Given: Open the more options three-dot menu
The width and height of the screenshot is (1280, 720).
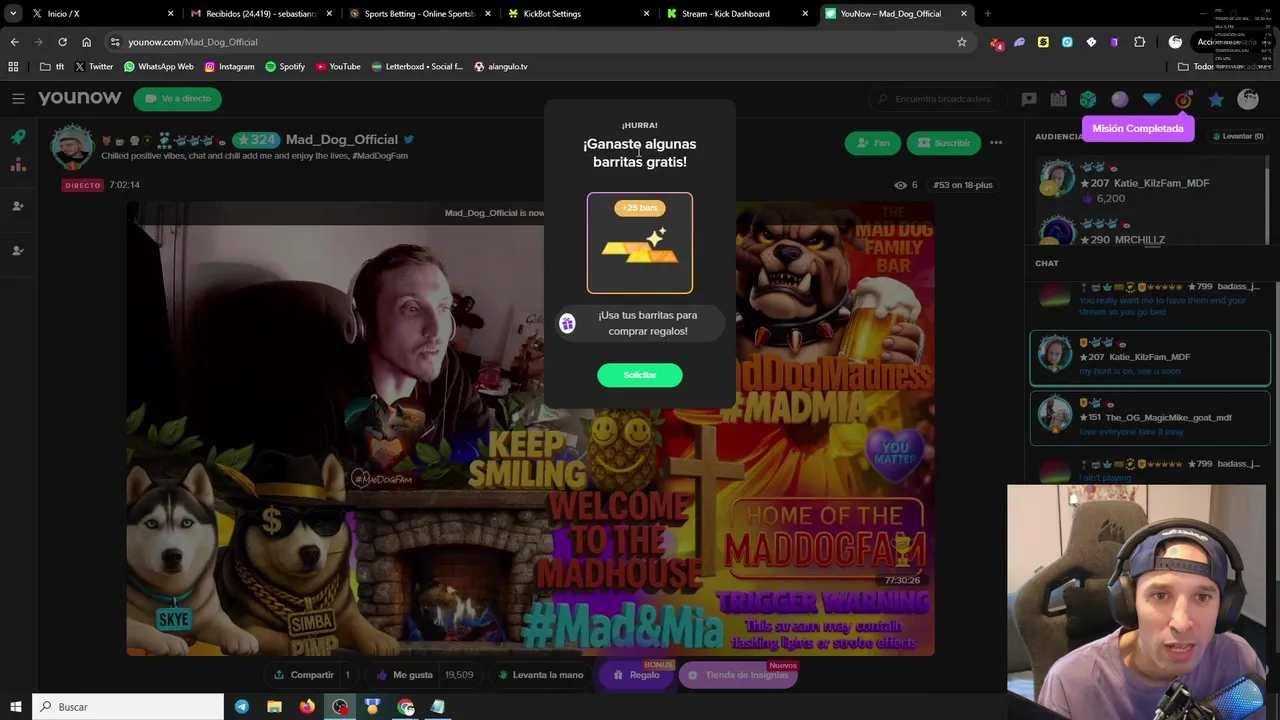Looking at the screenshot, I should (x=996, y=143).
